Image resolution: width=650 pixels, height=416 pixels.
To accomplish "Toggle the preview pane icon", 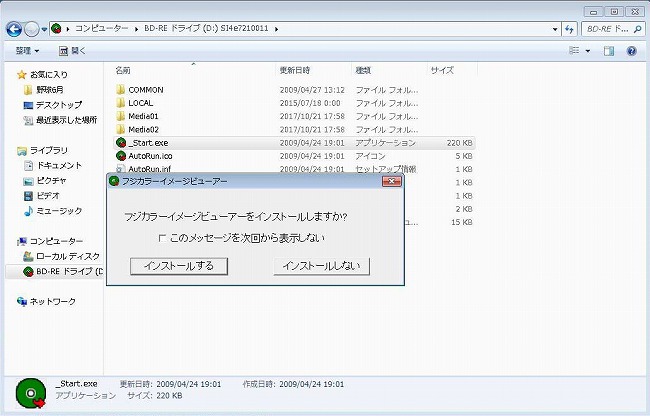I will pos(608,50).
